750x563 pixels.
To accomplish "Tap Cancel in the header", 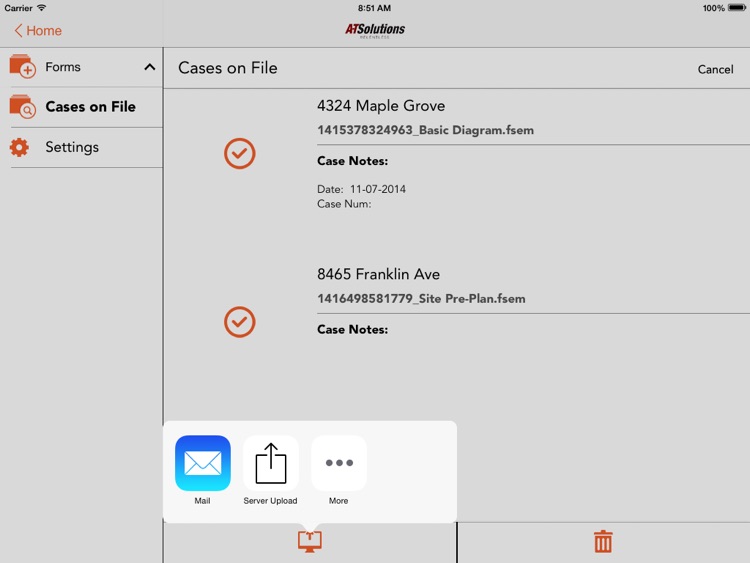I will tap(715, 69).
